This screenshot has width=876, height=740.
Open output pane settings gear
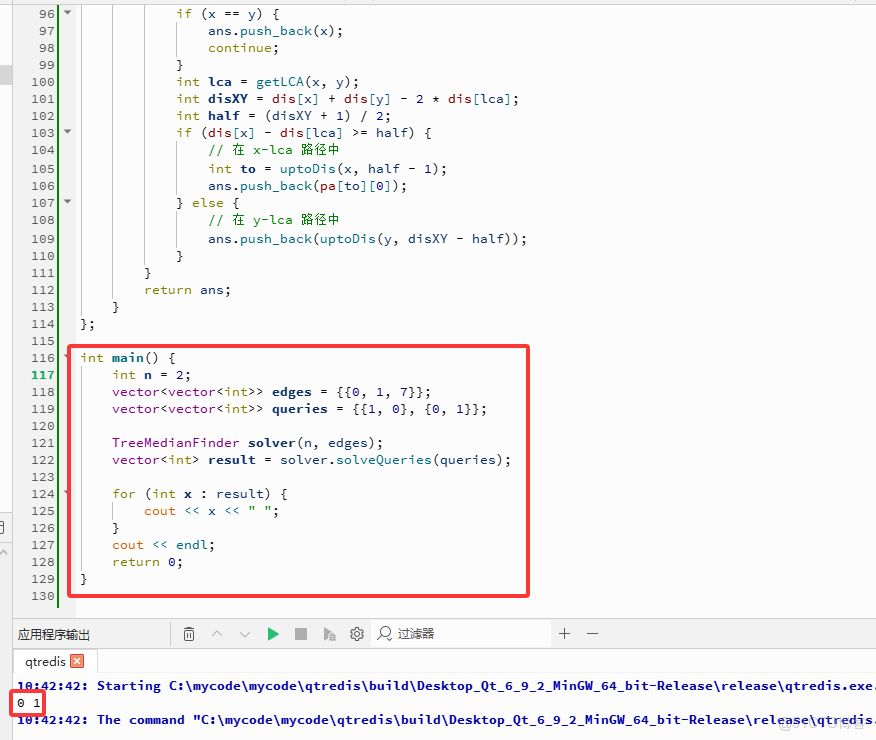pyautogui.click(x=357, y=634)
